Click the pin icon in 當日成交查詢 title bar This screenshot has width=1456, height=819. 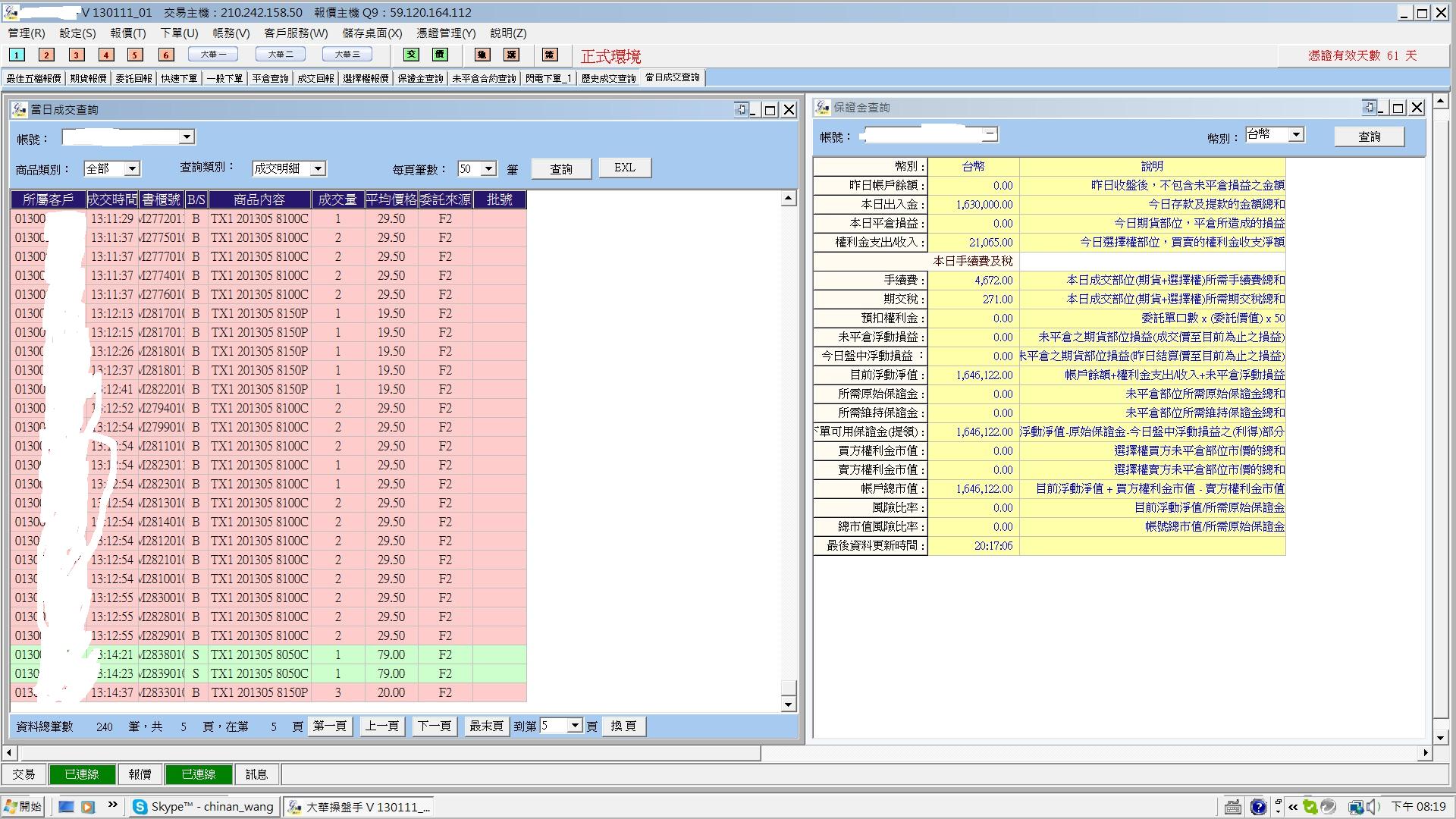pos(742,109)
